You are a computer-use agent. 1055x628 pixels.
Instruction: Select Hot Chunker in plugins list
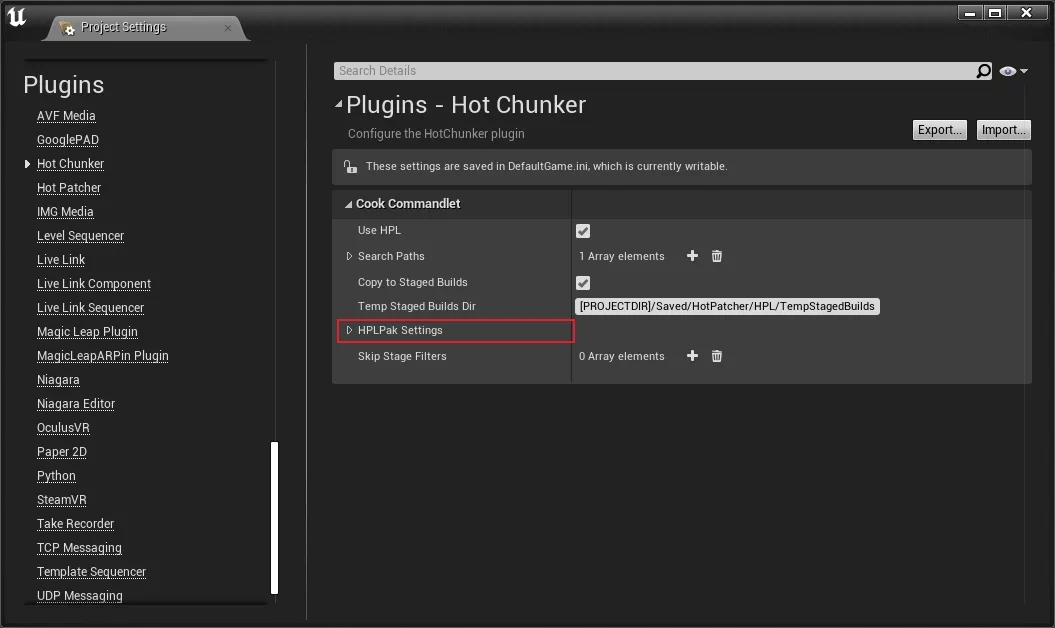click(x=70, y=164)
